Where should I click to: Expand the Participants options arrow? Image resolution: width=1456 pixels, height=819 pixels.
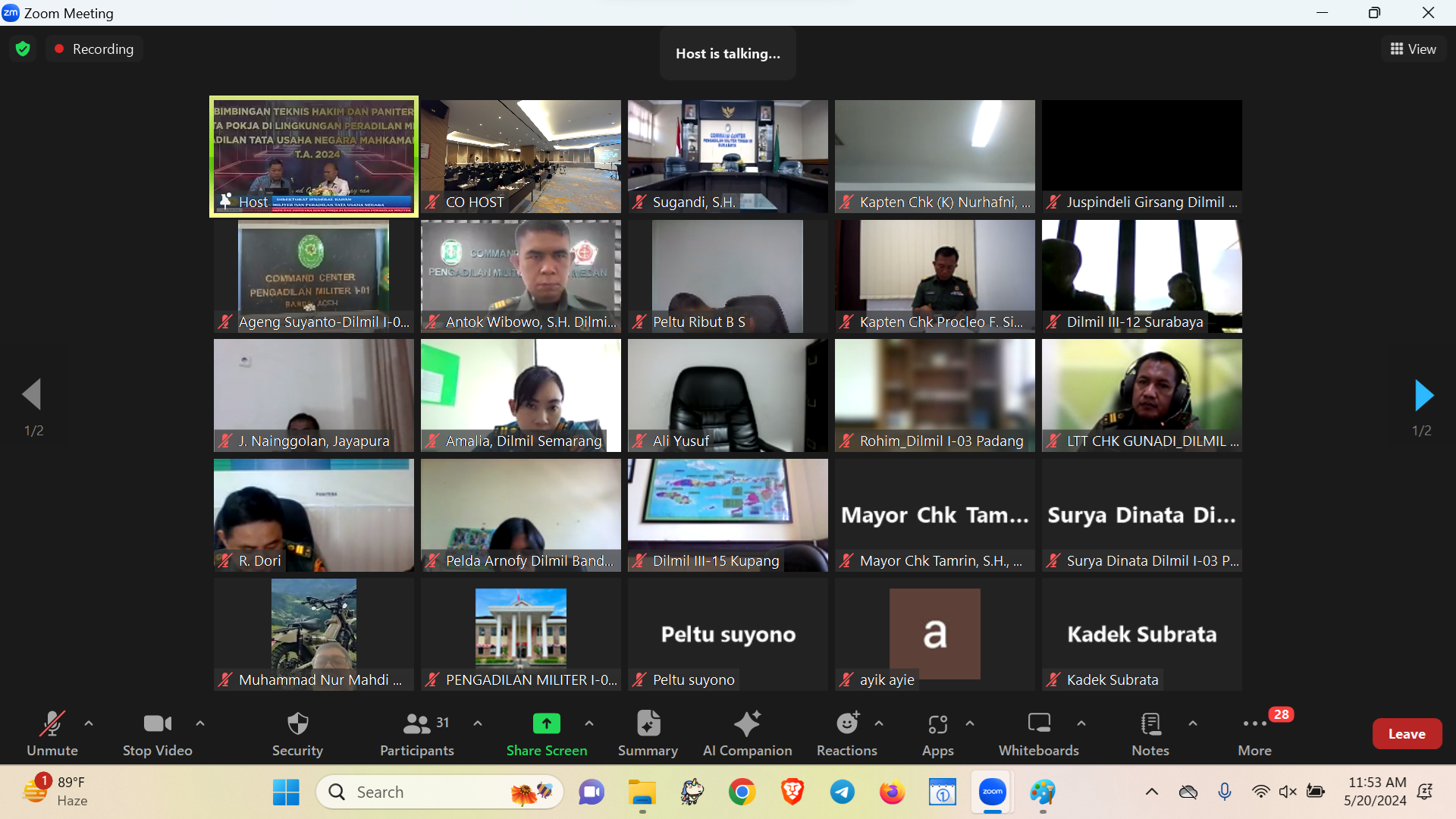tap(478, 723)
